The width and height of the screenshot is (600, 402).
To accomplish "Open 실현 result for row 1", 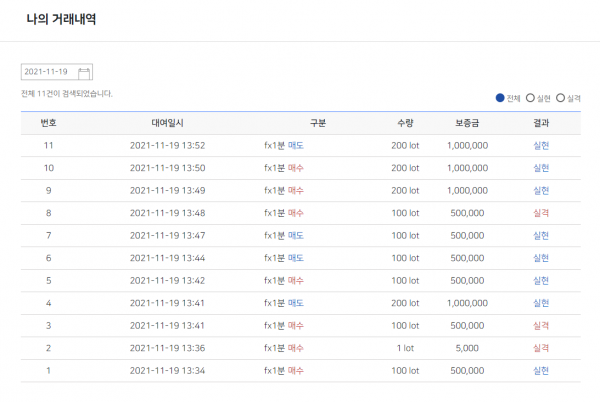I will tap(541, 371).
